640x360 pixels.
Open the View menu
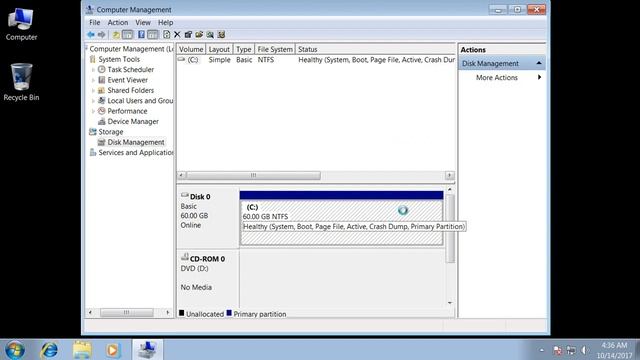point(143,22)
